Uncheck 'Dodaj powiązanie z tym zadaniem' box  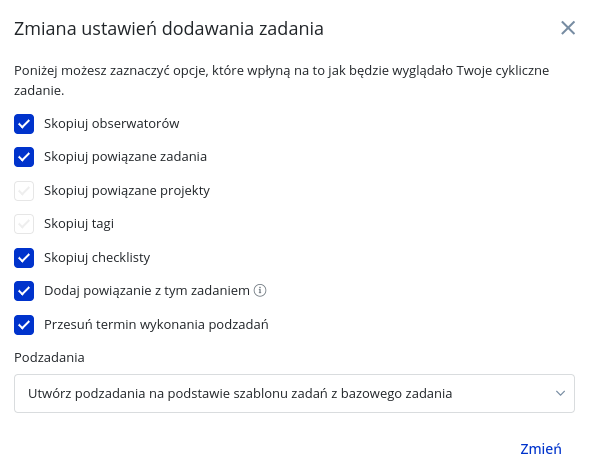pos(24,291)
